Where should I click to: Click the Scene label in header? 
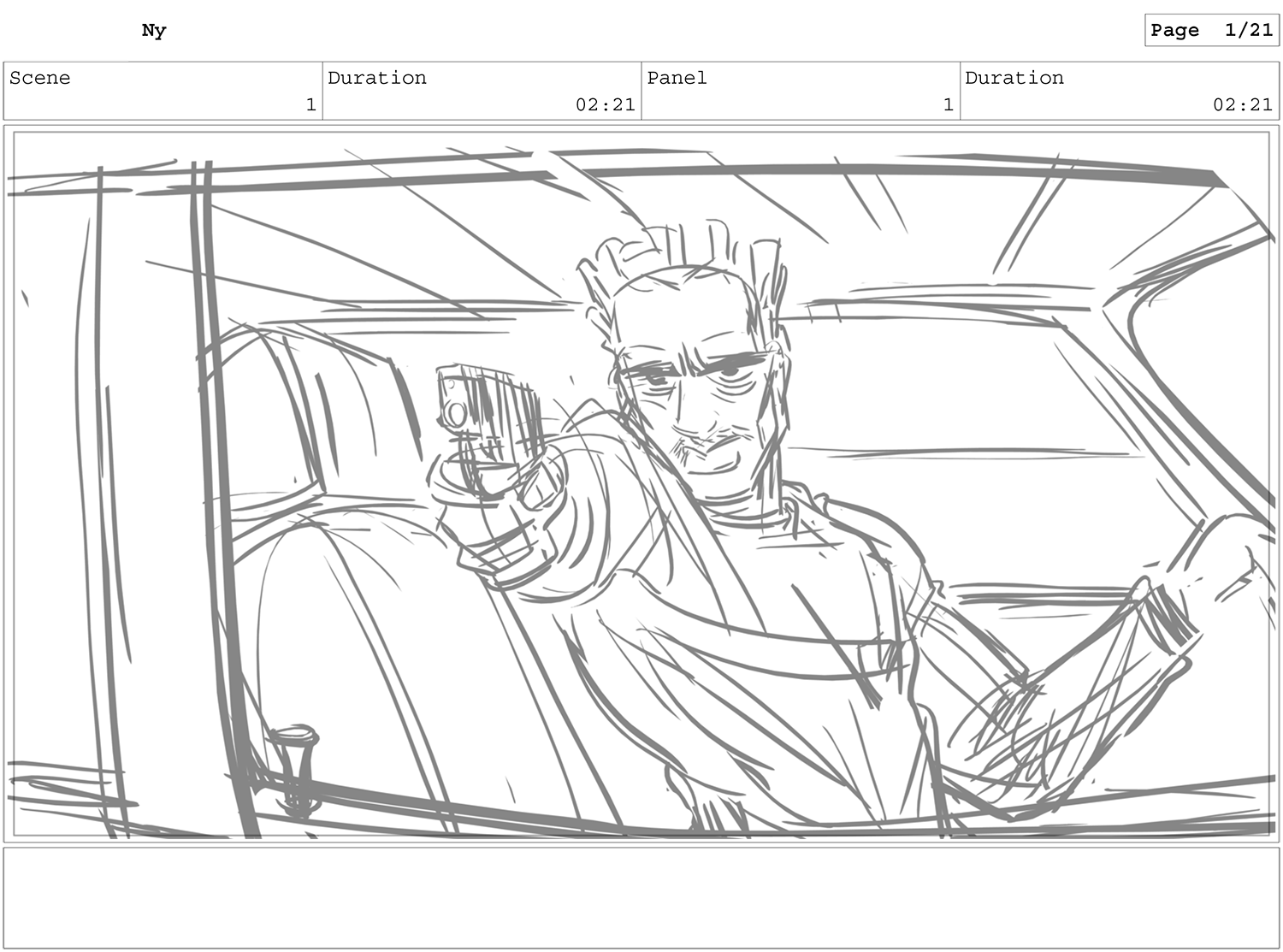click(x=40, y=78)
